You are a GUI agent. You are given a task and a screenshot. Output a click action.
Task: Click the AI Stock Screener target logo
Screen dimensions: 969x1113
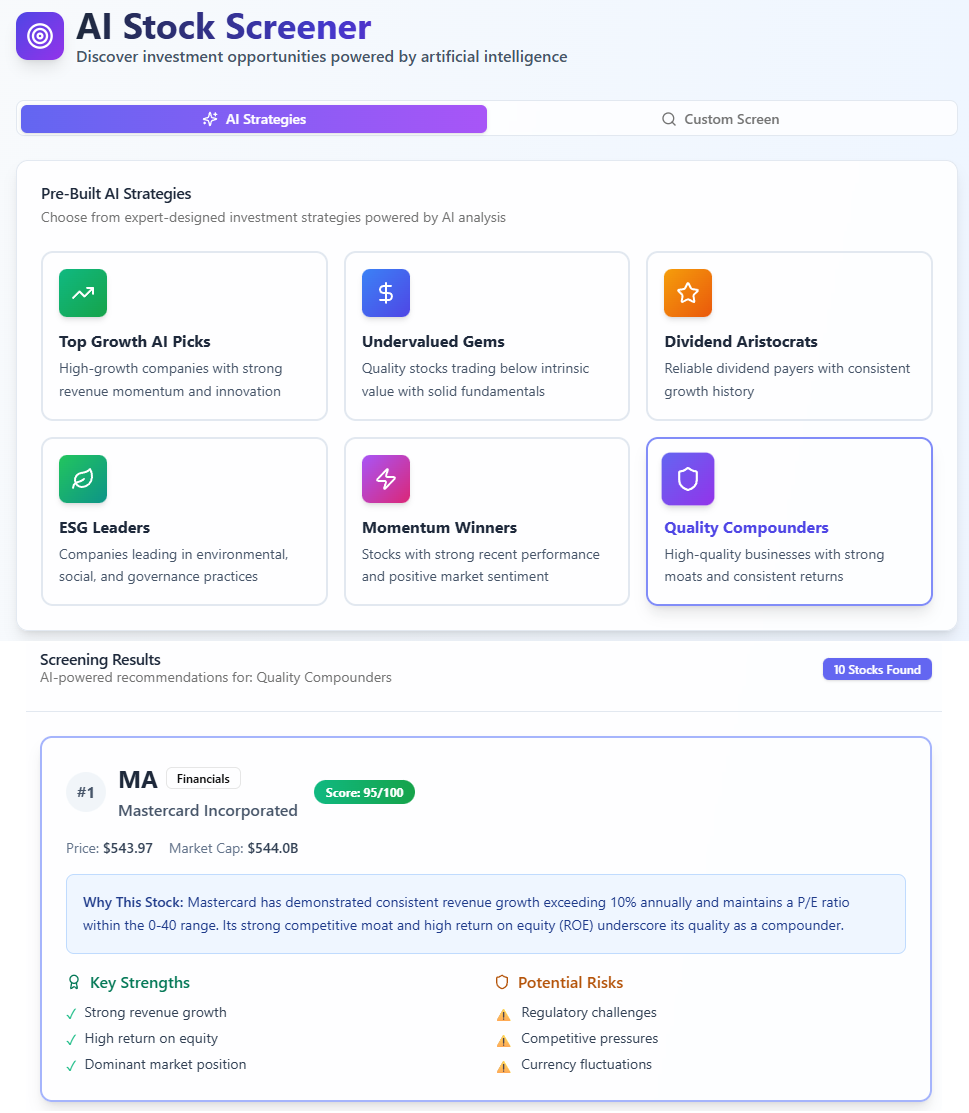pos(40,35)
